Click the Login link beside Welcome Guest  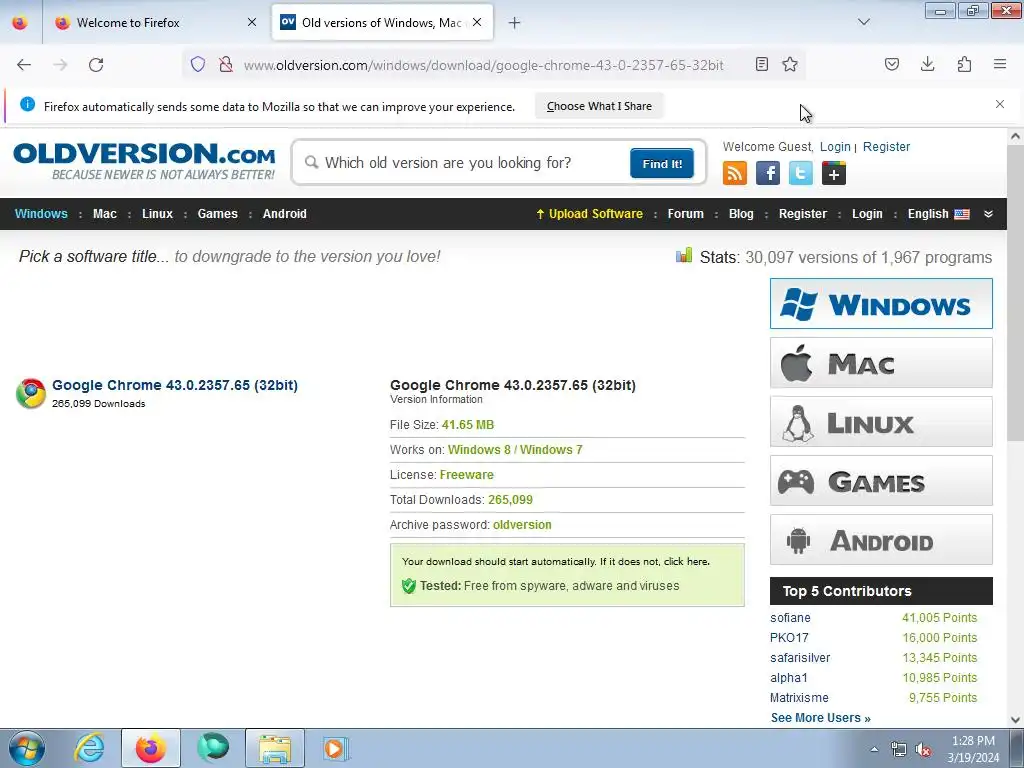[835, 147]
